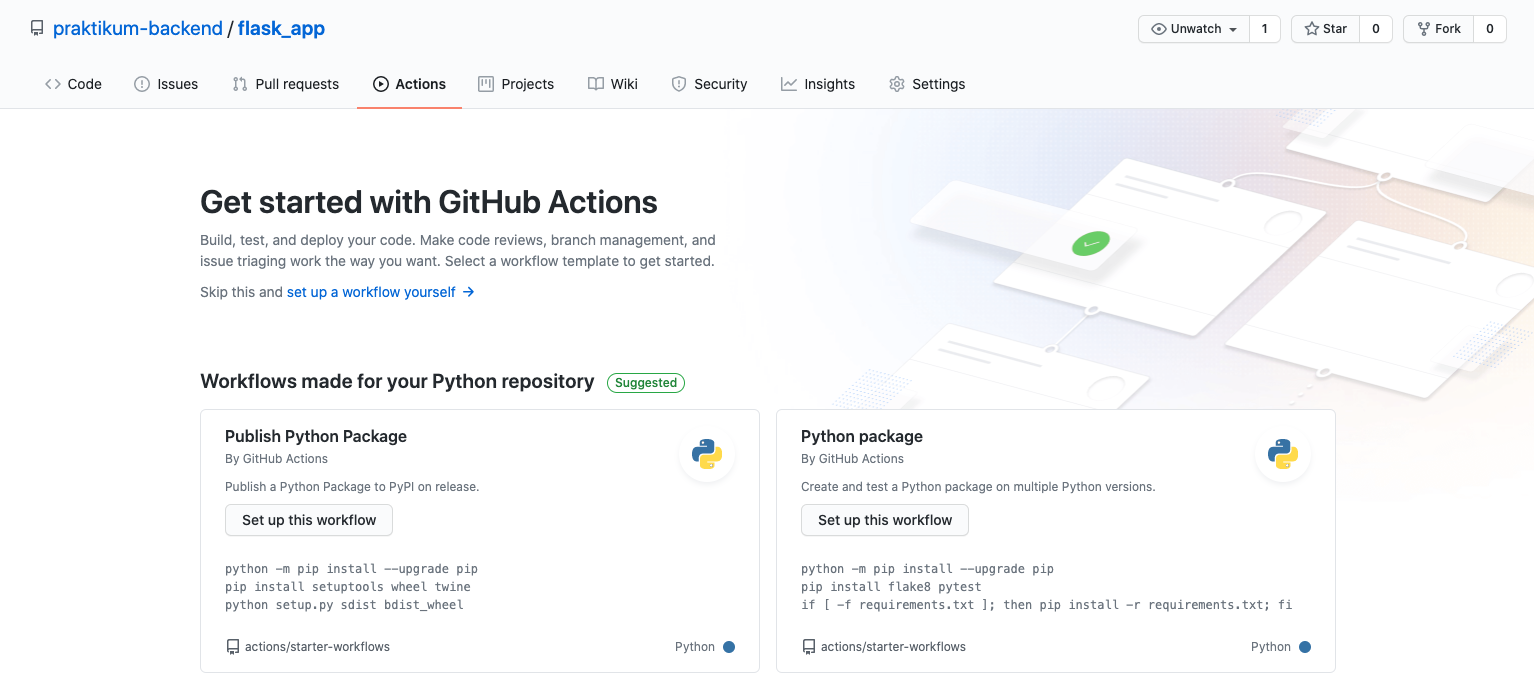Click 'Workflows made for your Python repository' heading
1534x688 pixels.
tap(397, 381)
